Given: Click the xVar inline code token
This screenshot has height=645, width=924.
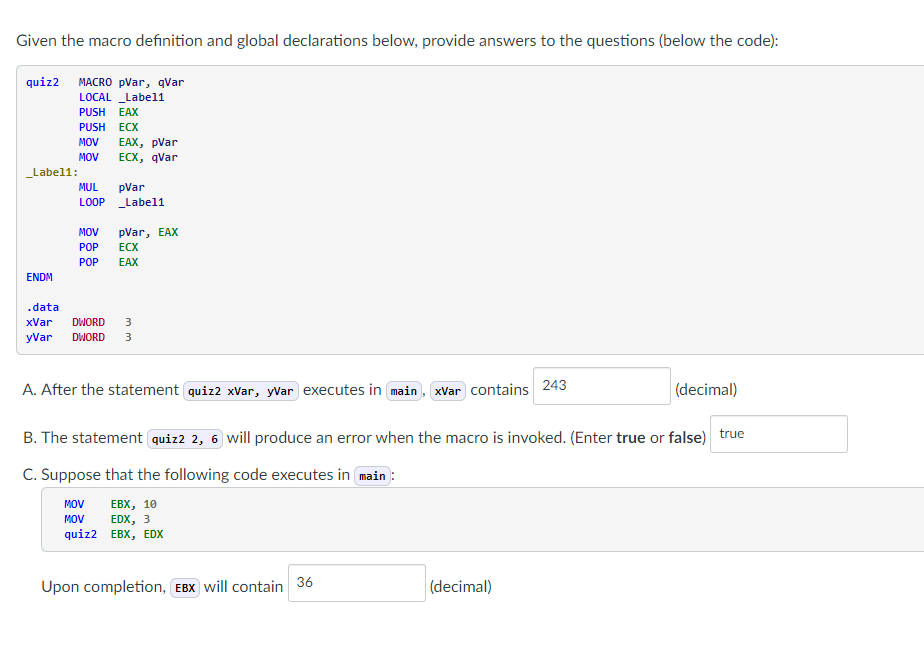Looking at the screenshot, I should pyautogui.click(x=447, y=391).
